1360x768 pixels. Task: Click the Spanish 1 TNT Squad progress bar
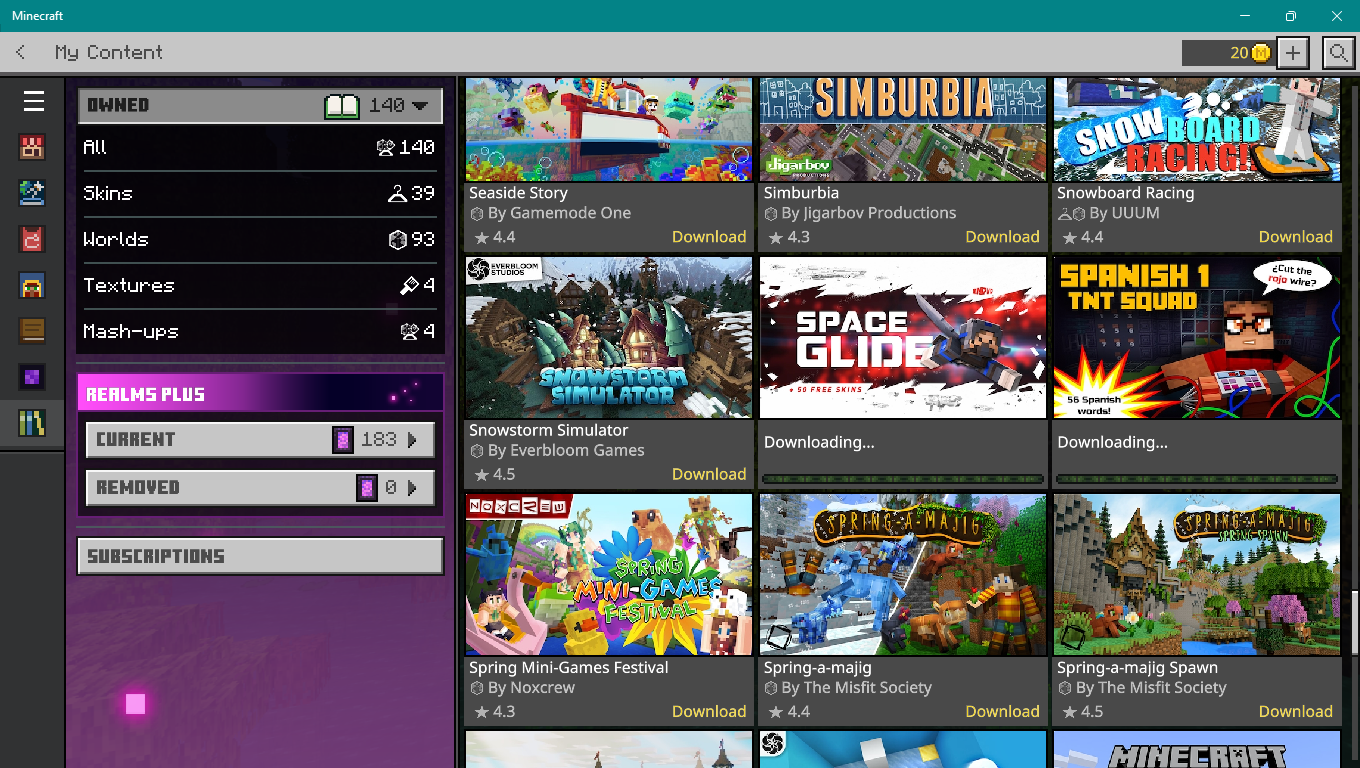tap(1197, 479)
